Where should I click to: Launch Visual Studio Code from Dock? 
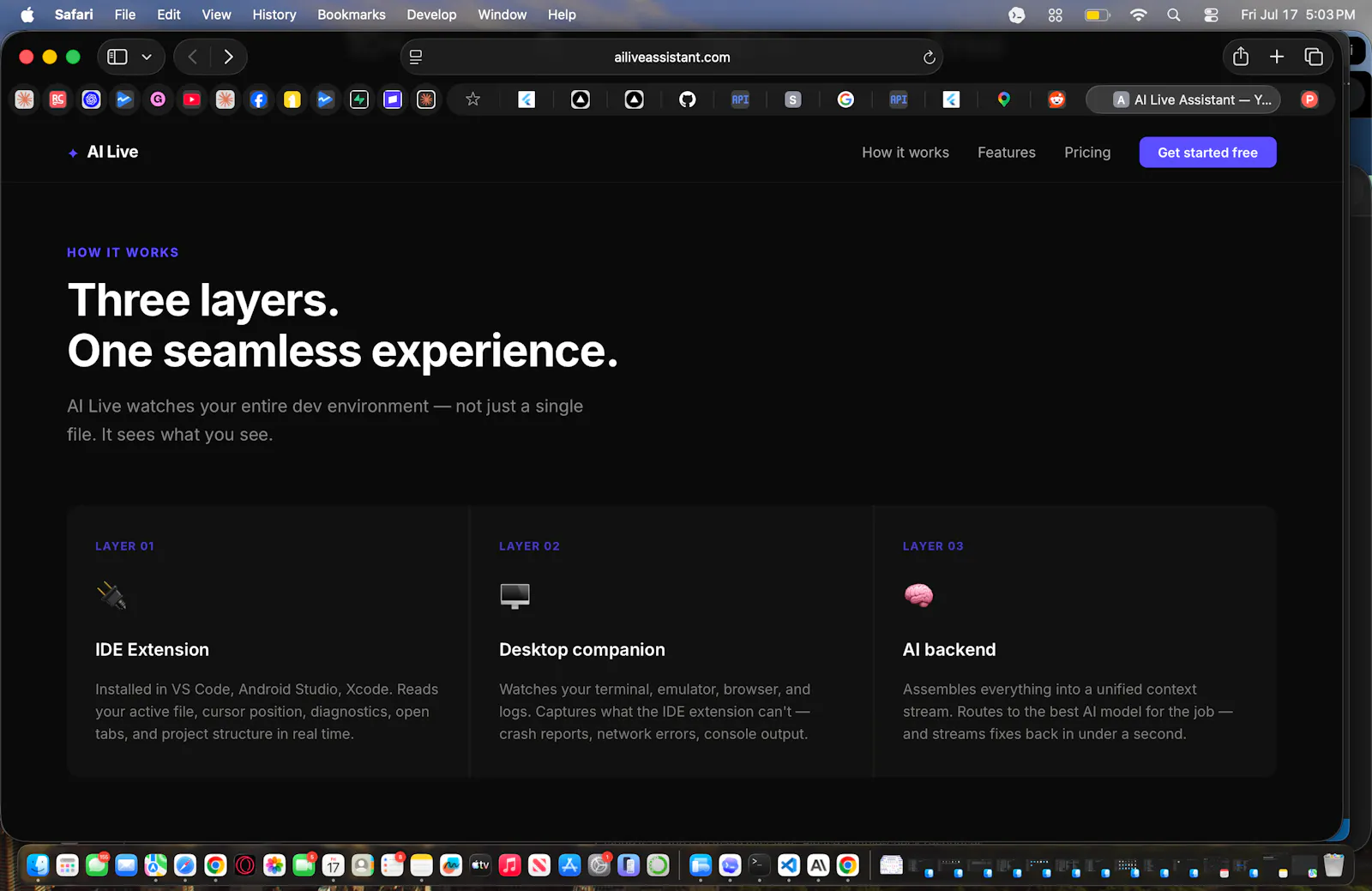pos(789,865)
